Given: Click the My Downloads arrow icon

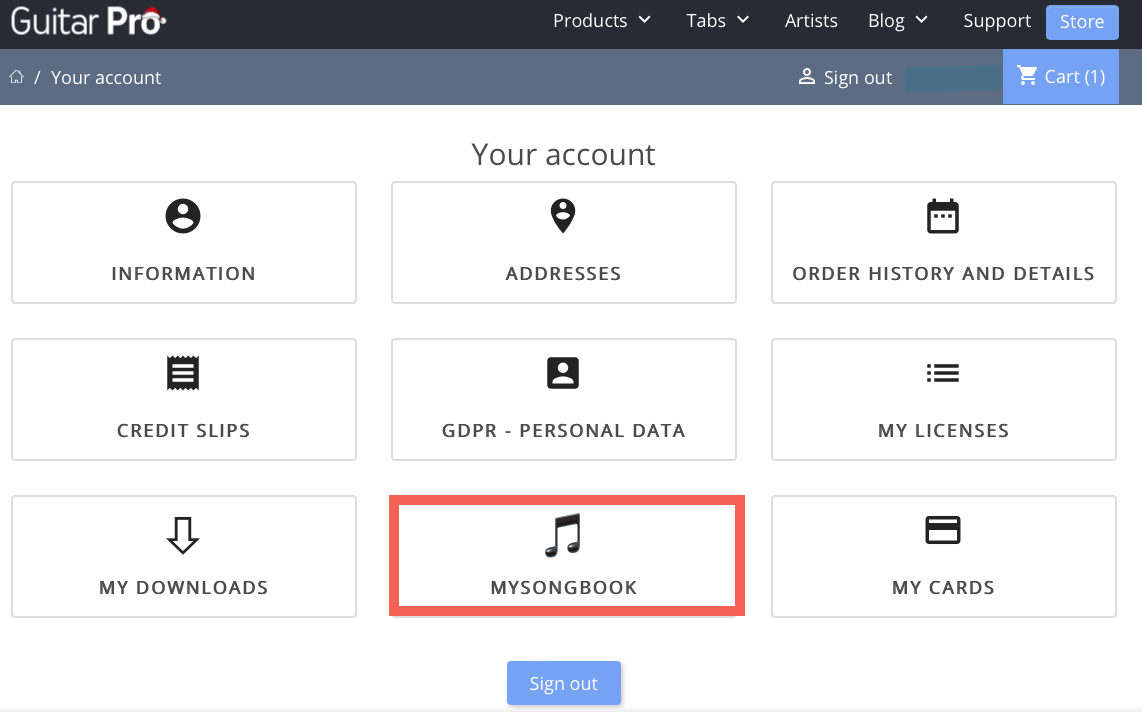Looking at the screenshot, I should click(183, 535).
